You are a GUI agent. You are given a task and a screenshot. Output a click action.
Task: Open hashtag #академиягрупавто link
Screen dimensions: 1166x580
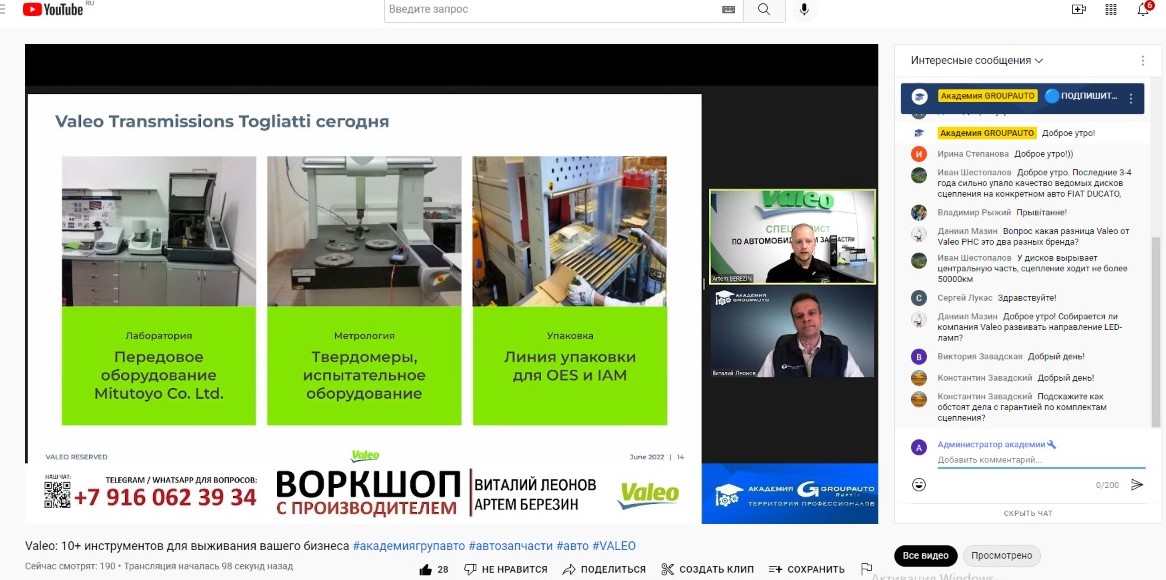(x=409, y=546)
